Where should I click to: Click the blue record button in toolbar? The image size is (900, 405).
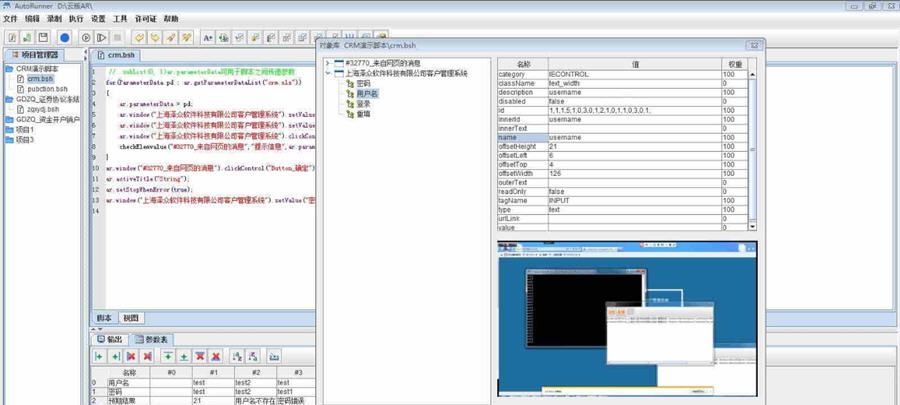[64, 37]
